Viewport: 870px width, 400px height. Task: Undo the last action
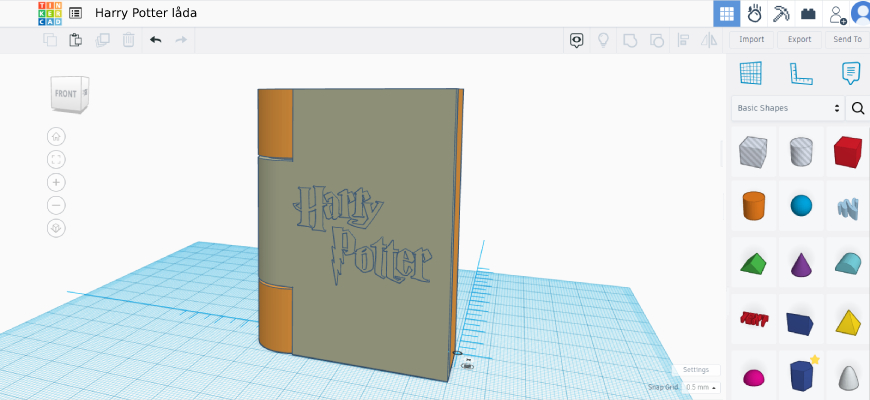point(155,40)
